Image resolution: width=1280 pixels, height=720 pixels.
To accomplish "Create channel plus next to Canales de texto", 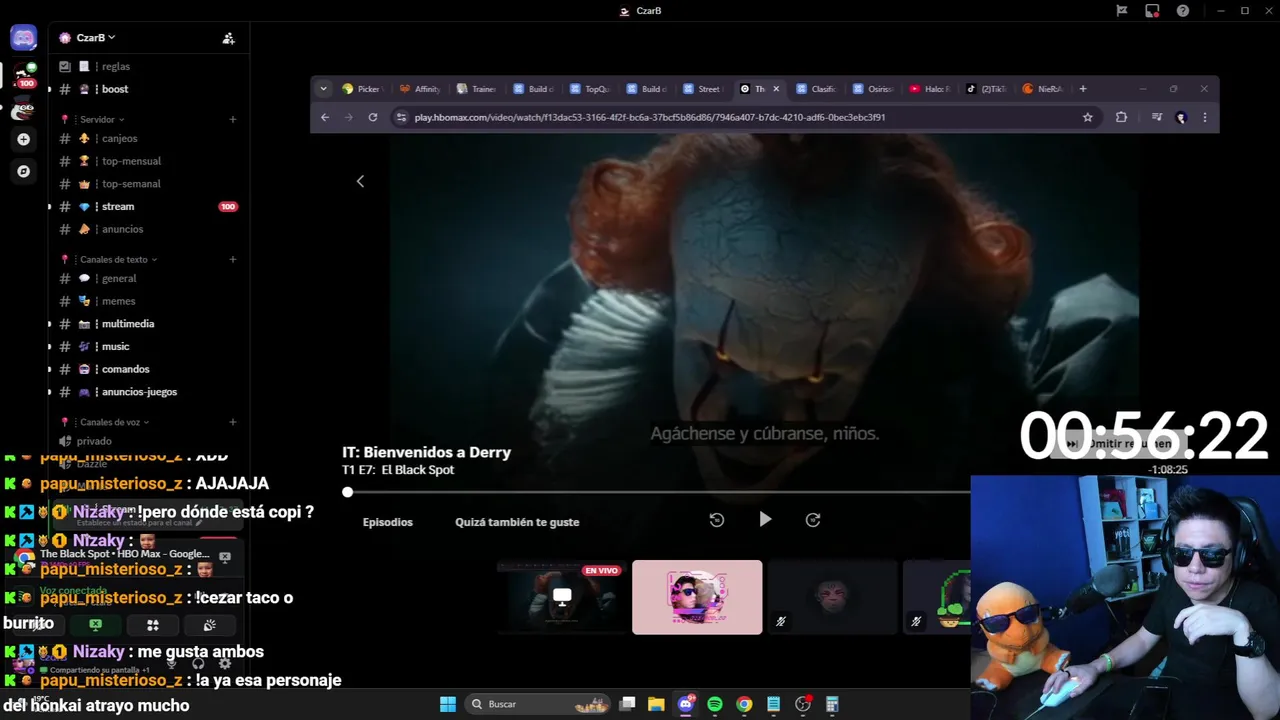I will 233,259.
